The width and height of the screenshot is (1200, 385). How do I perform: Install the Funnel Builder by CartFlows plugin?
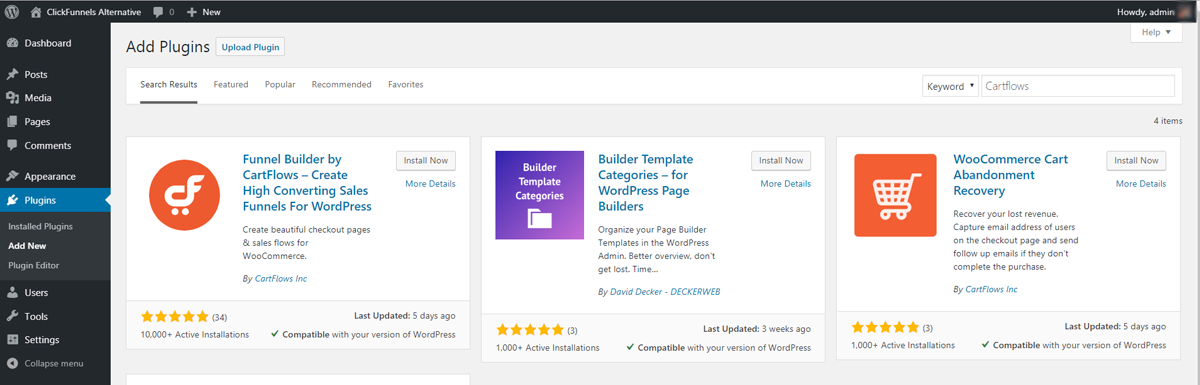click(426, 160)
